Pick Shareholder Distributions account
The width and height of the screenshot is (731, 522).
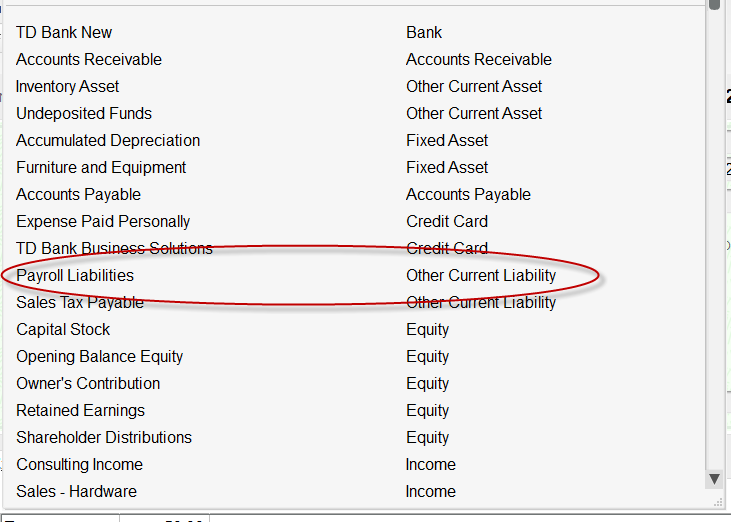pyautogui.click(x=104, y=438)
